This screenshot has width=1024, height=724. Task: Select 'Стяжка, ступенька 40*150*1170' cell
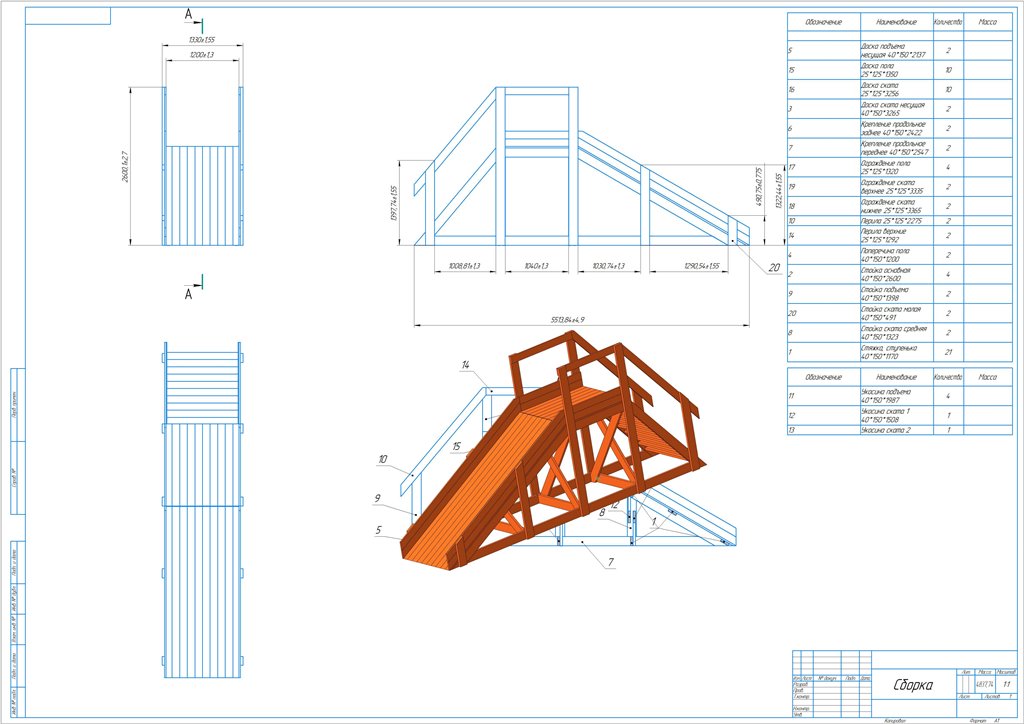pos(897,353)
